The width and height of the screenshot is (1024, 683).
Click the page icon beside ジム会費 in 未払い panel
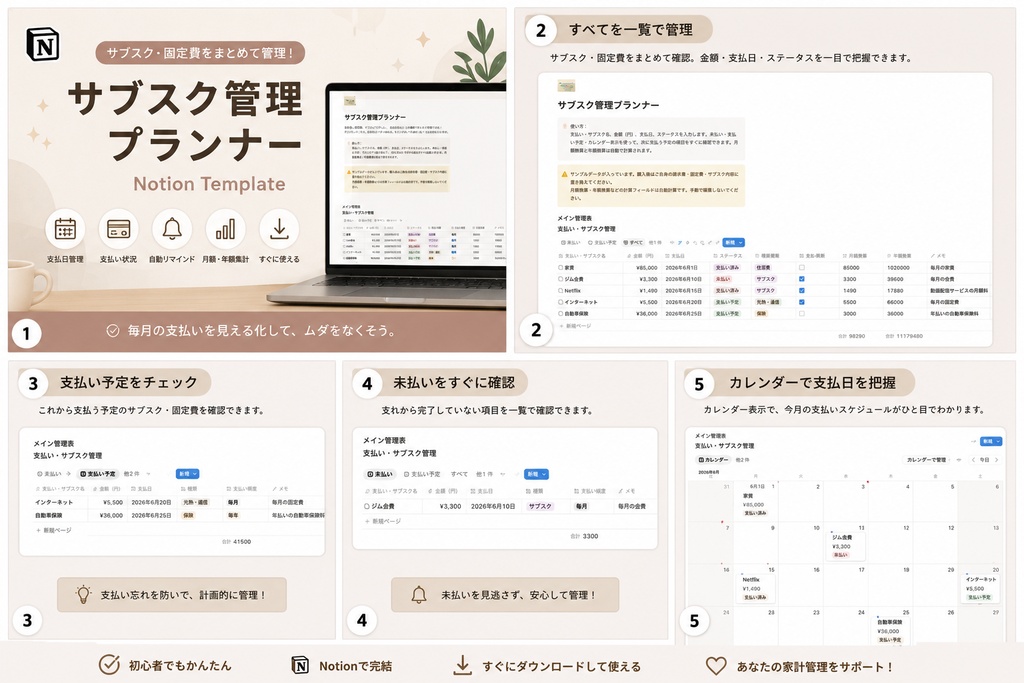(x=367, y=506)
